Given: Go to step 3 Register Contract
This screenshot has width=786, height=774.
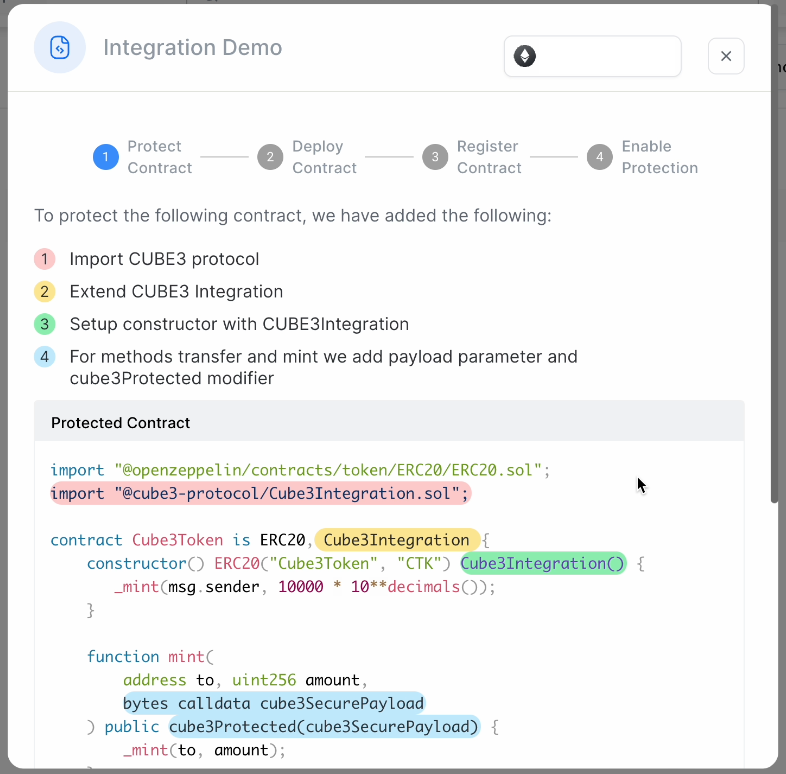Looking at the screenshot, I should (x=472, y=157).
